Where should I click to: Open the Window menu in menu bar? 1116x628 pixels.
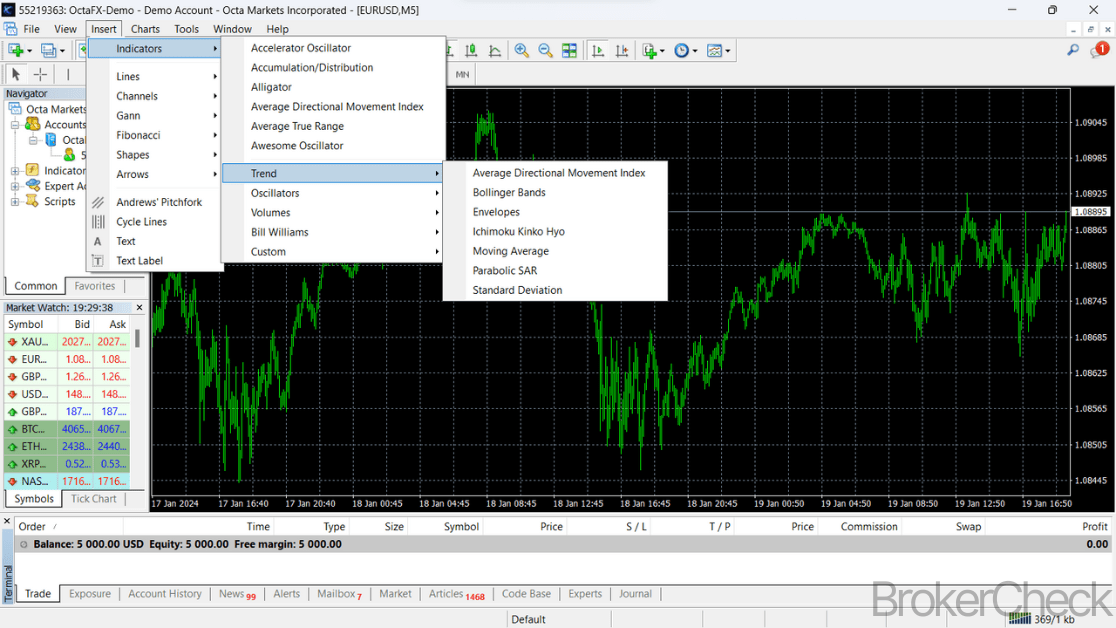coord(233,29)
